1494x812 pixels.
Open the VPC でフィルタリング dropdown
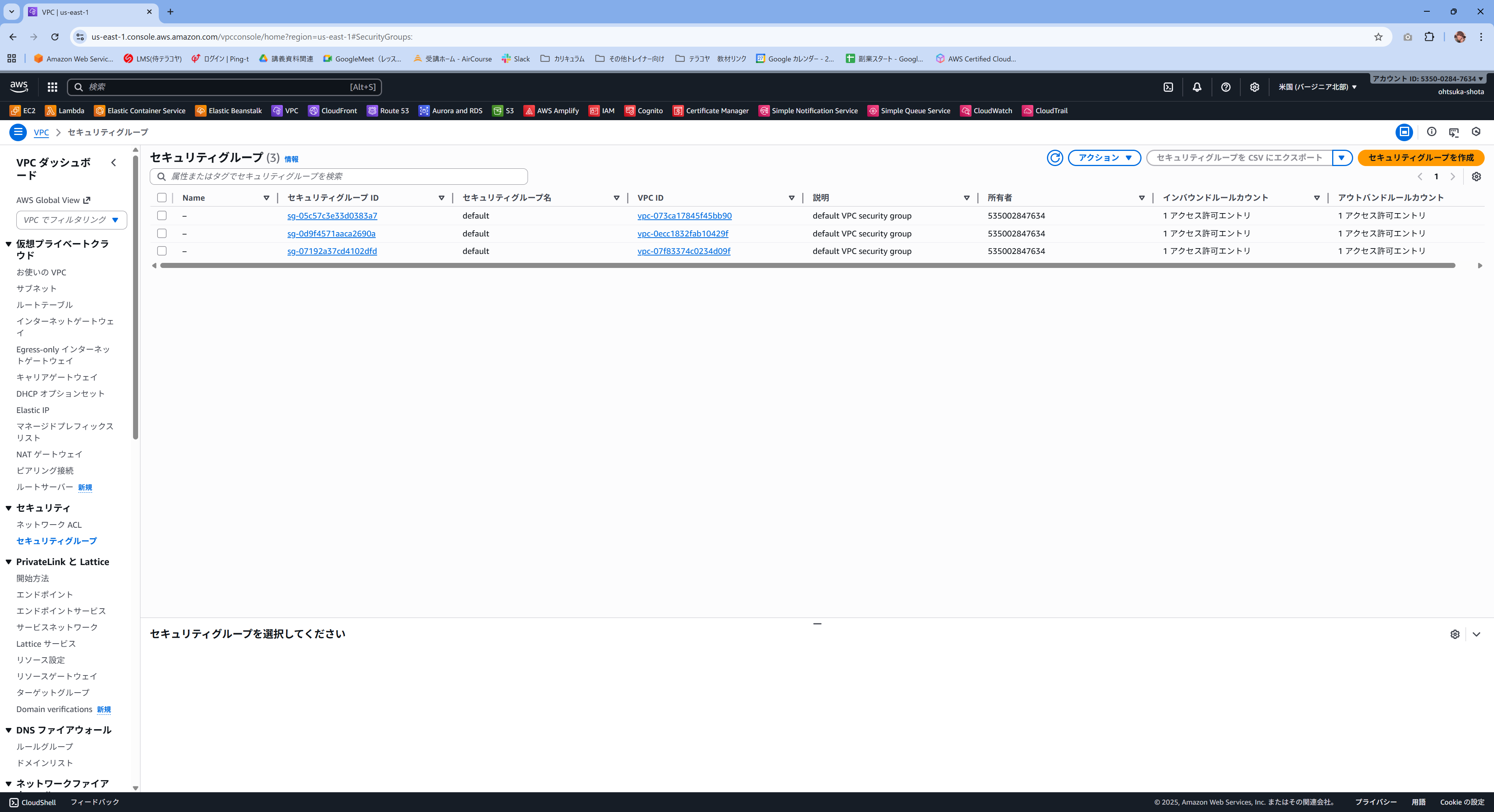point(71,220)
